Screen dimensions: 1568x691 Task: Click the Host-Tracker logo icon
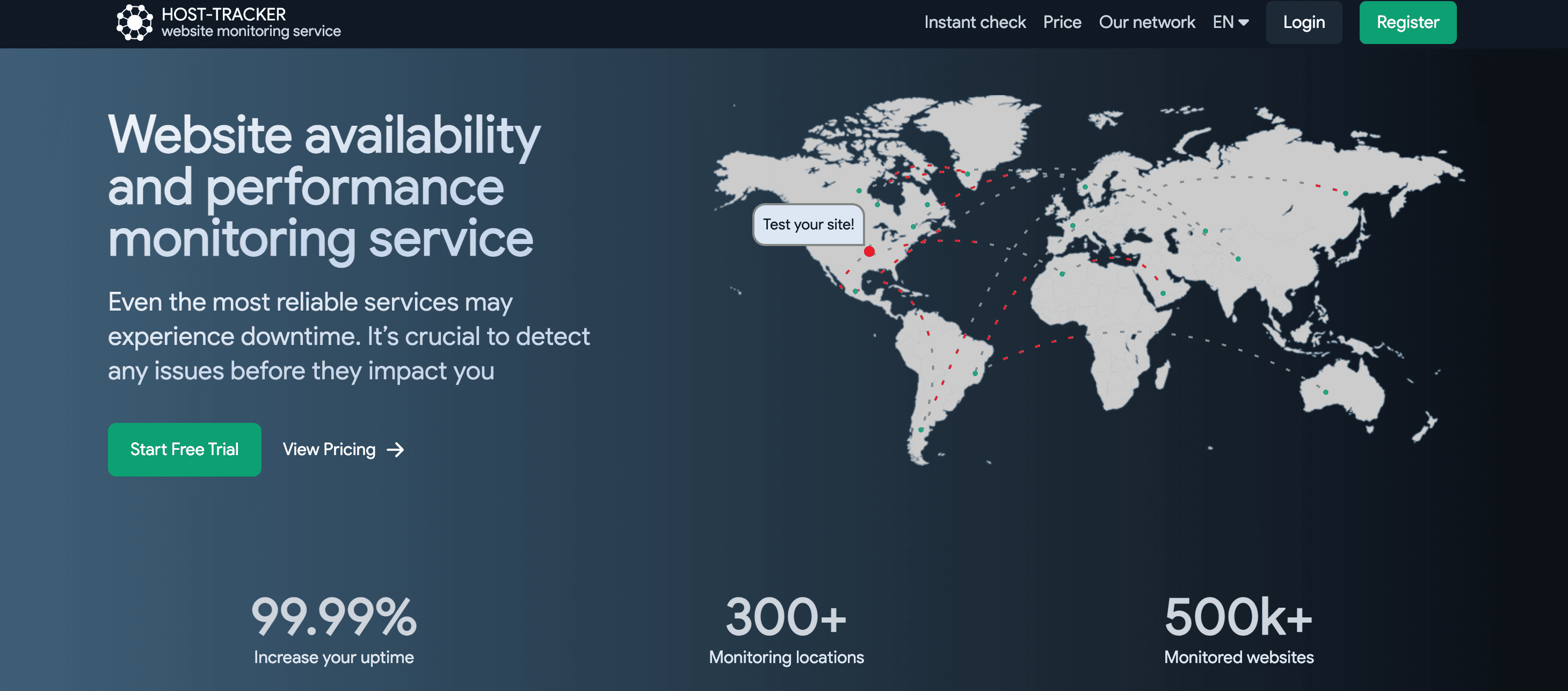pyautogui.click(x=134, y=23)
